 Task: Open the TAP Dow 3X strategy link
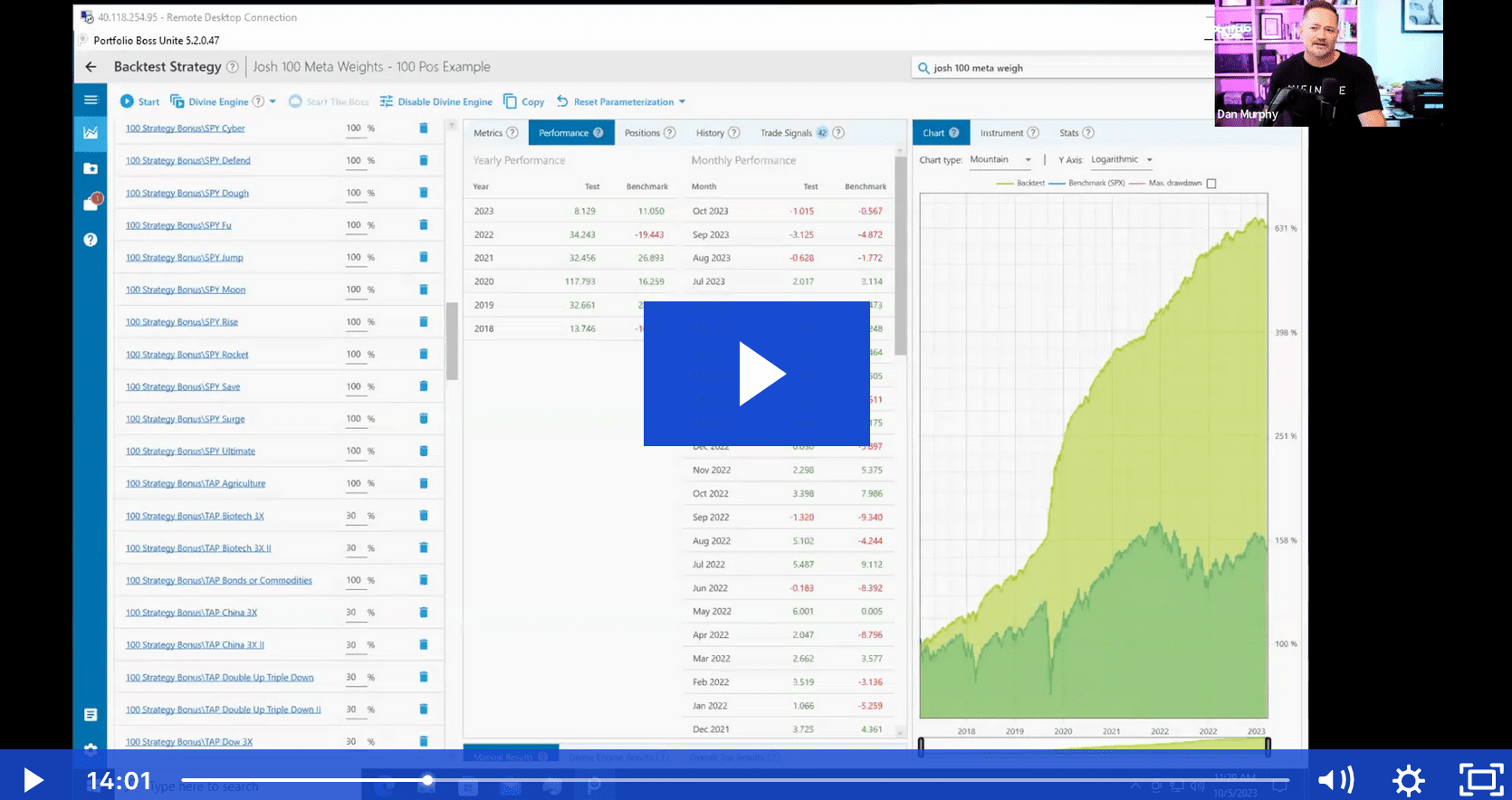(x=189, y=742)
